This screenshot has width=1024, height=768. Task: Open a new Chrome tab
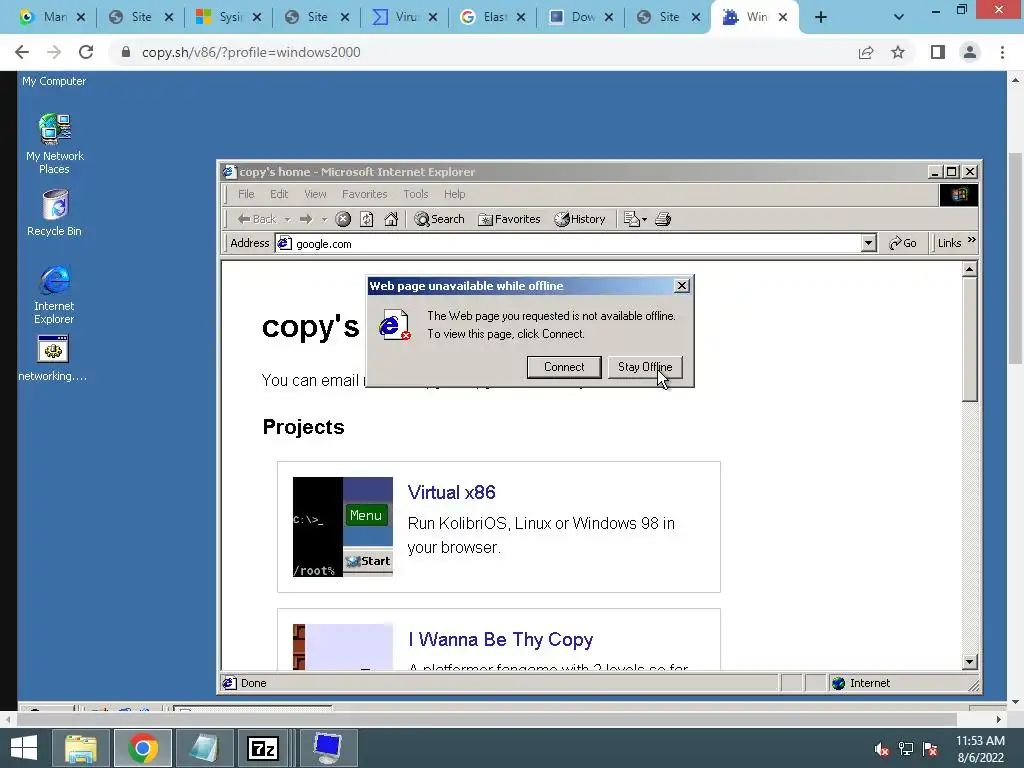click(x=821, y=17)
